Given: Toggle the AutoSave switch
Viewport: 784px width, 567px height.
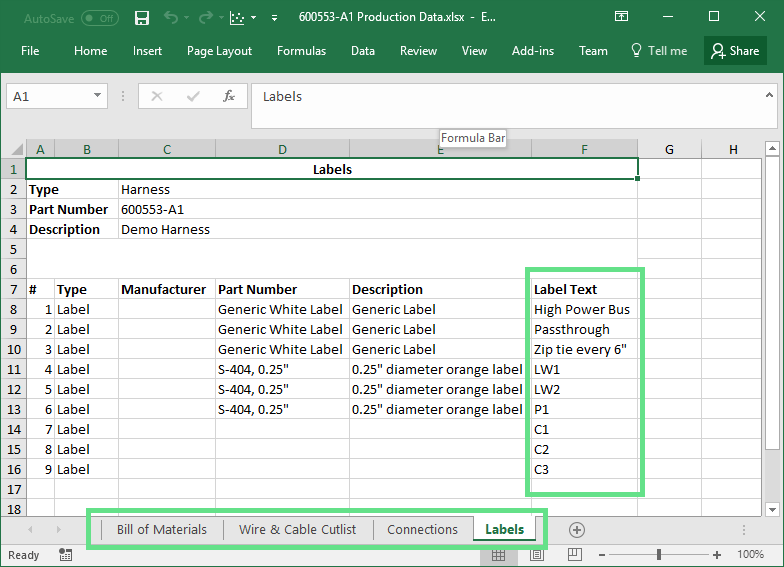Looking at the screenshot, I should 100,18.
